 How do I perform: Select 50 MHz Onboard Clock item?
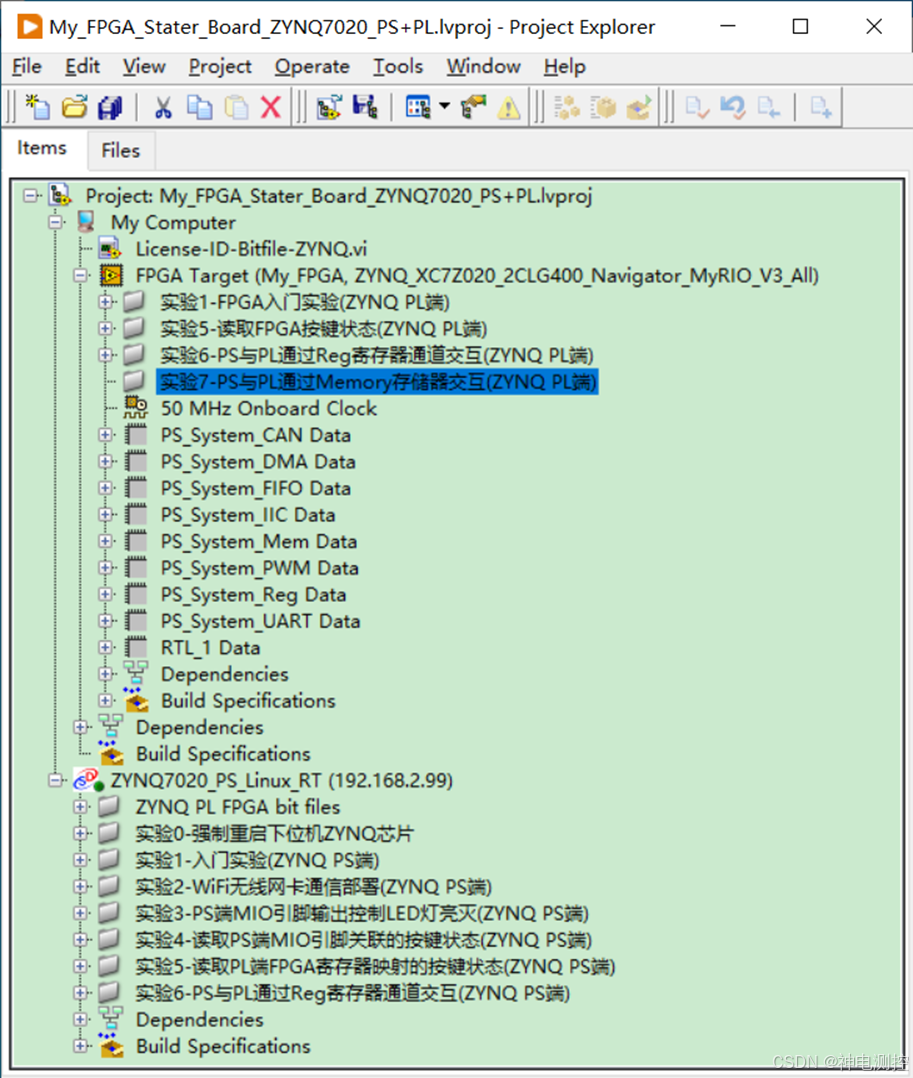pos(269,408)
